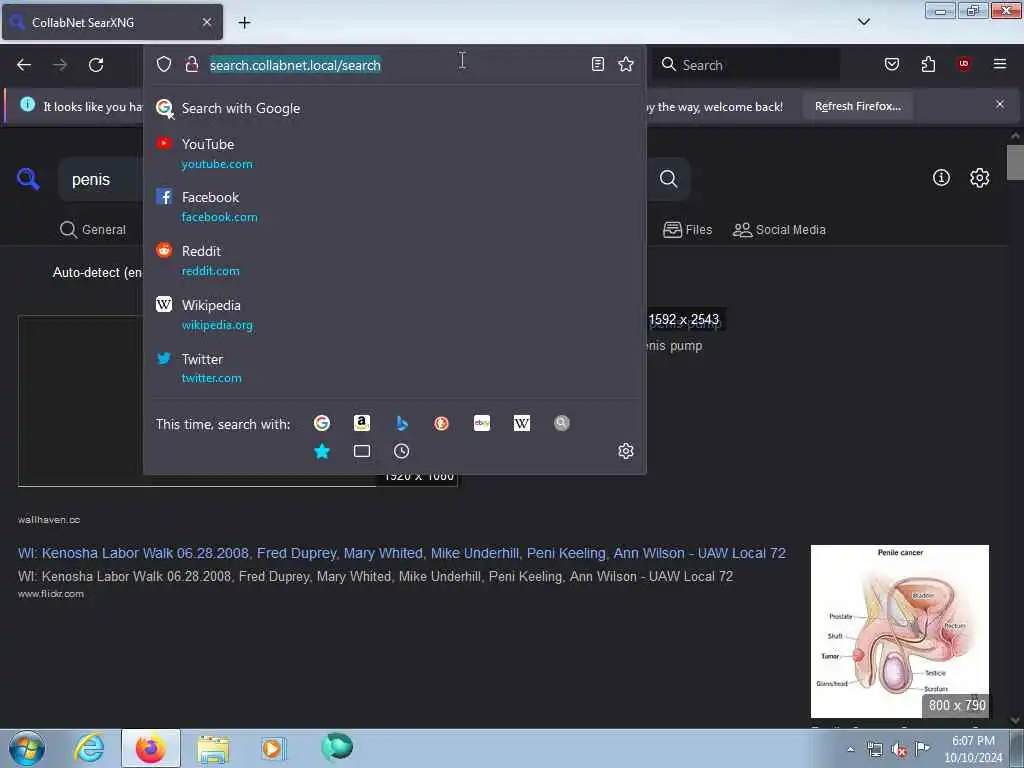Search this time with eBay icon
This screenshot has height=768, width=1024.
click(482, 423)
